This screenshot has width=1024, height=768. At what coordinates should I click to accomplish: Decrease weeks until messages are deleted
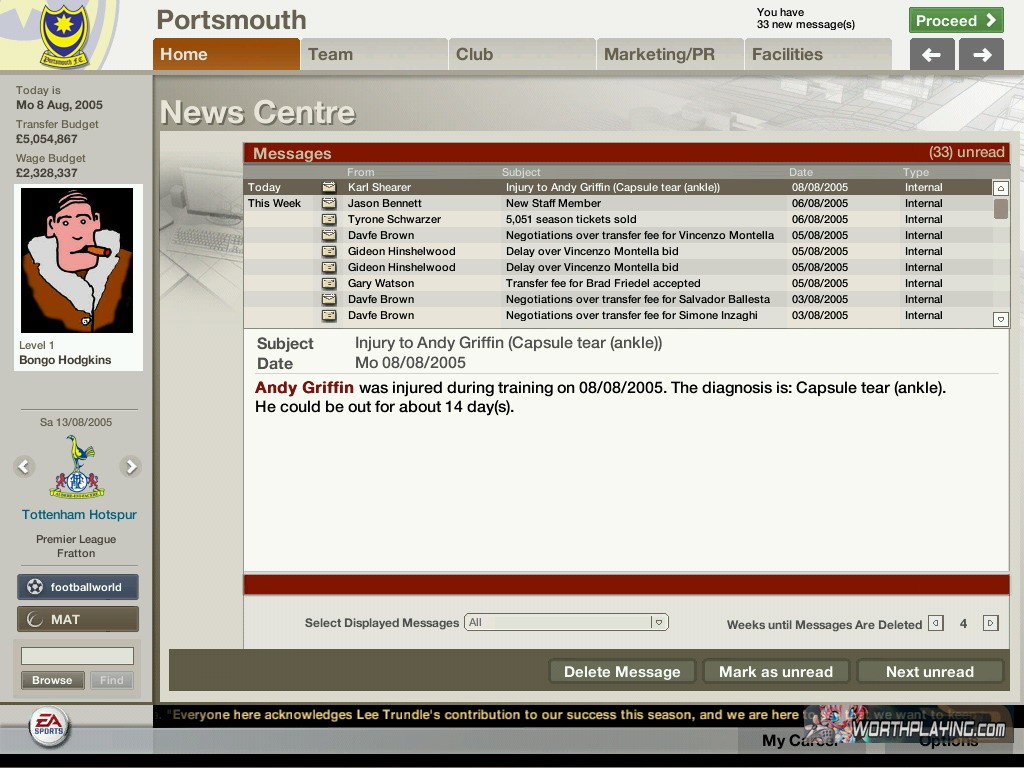coord(935,623)
